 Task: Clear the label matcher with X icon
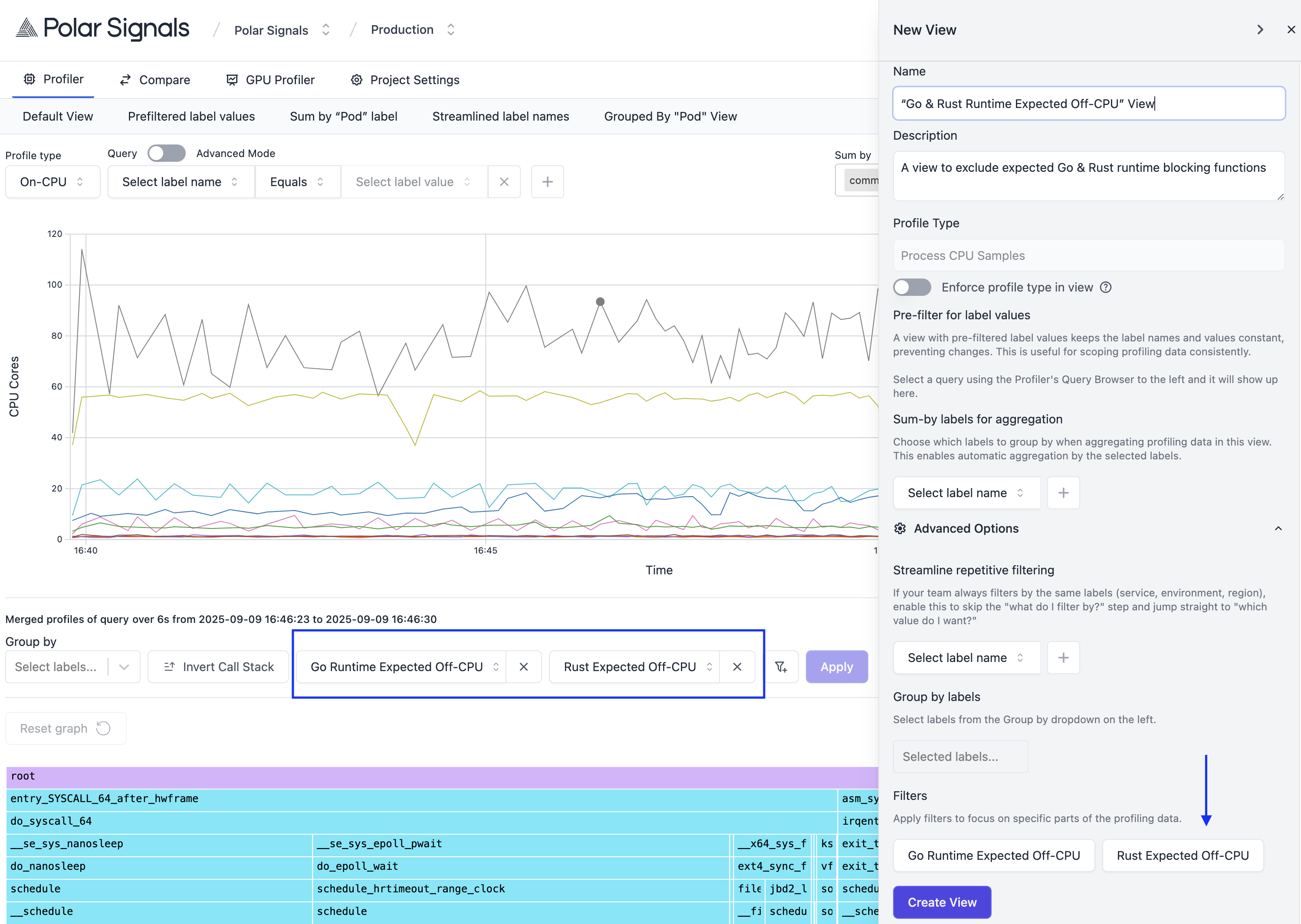click(x=504, y=182)
